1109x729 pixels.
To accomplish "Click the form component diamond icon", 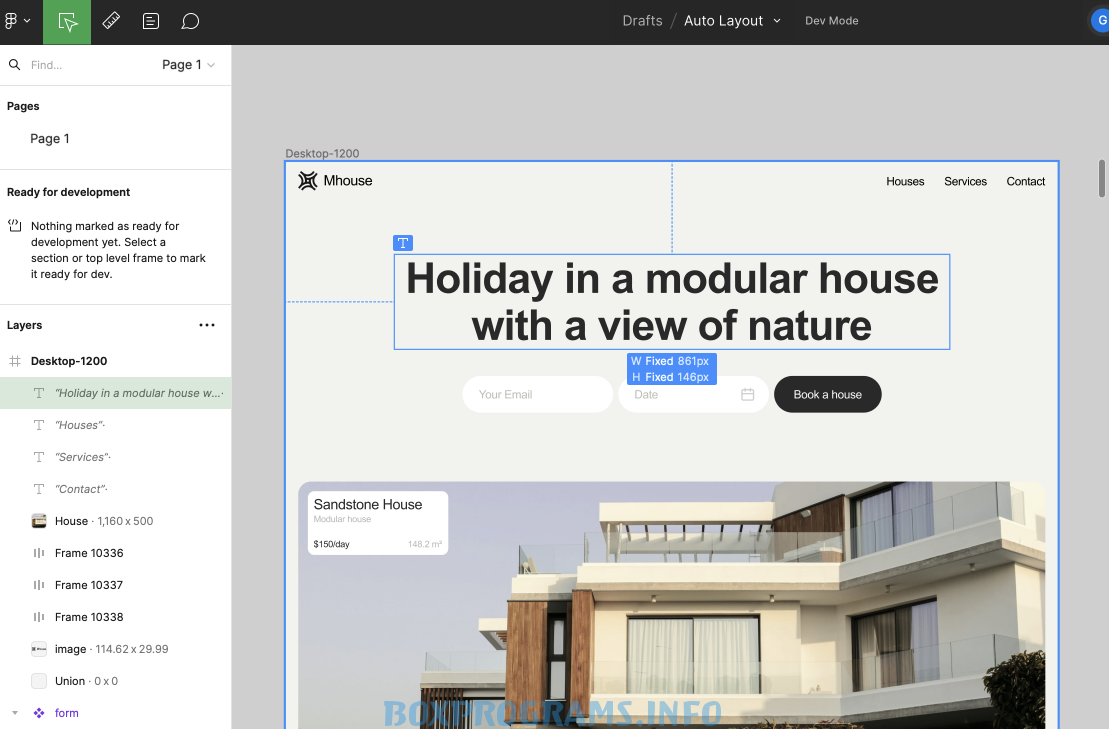I will 39,713.
